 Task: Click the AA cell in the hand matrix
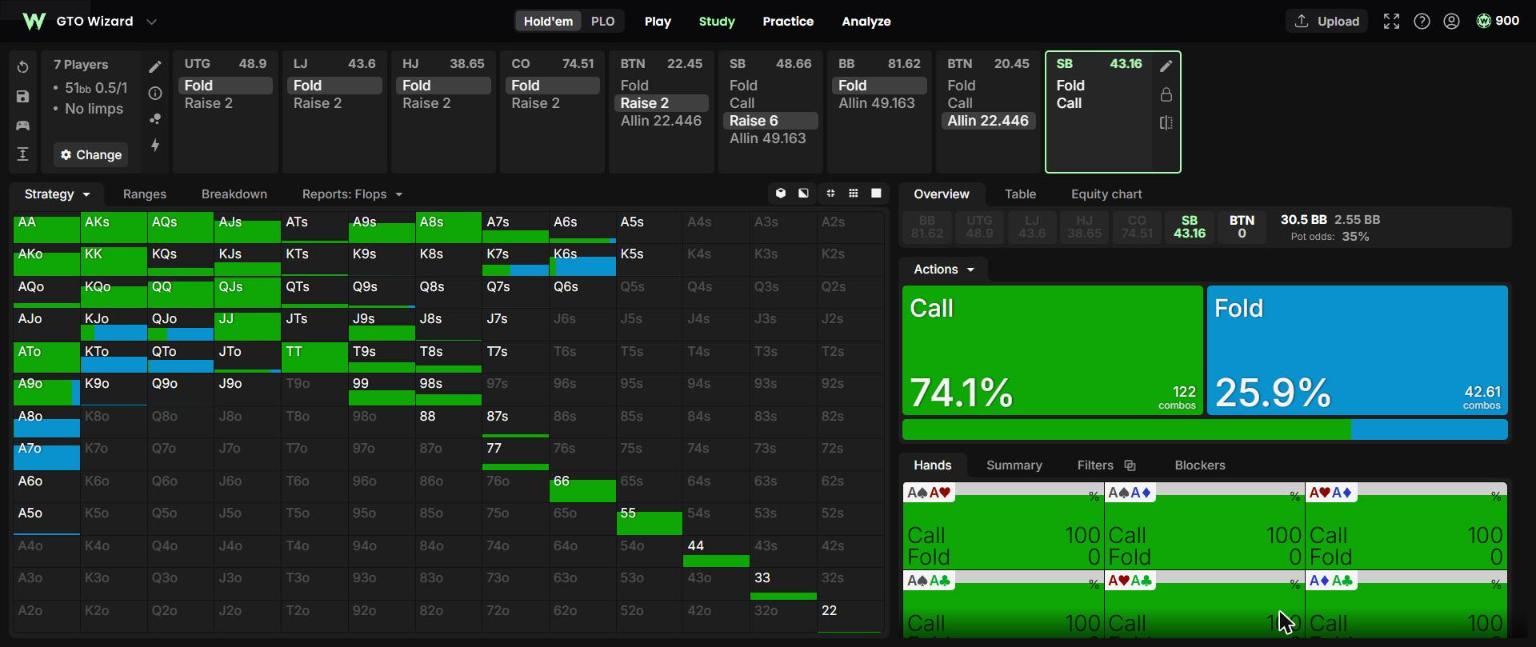tap(47, 227)
